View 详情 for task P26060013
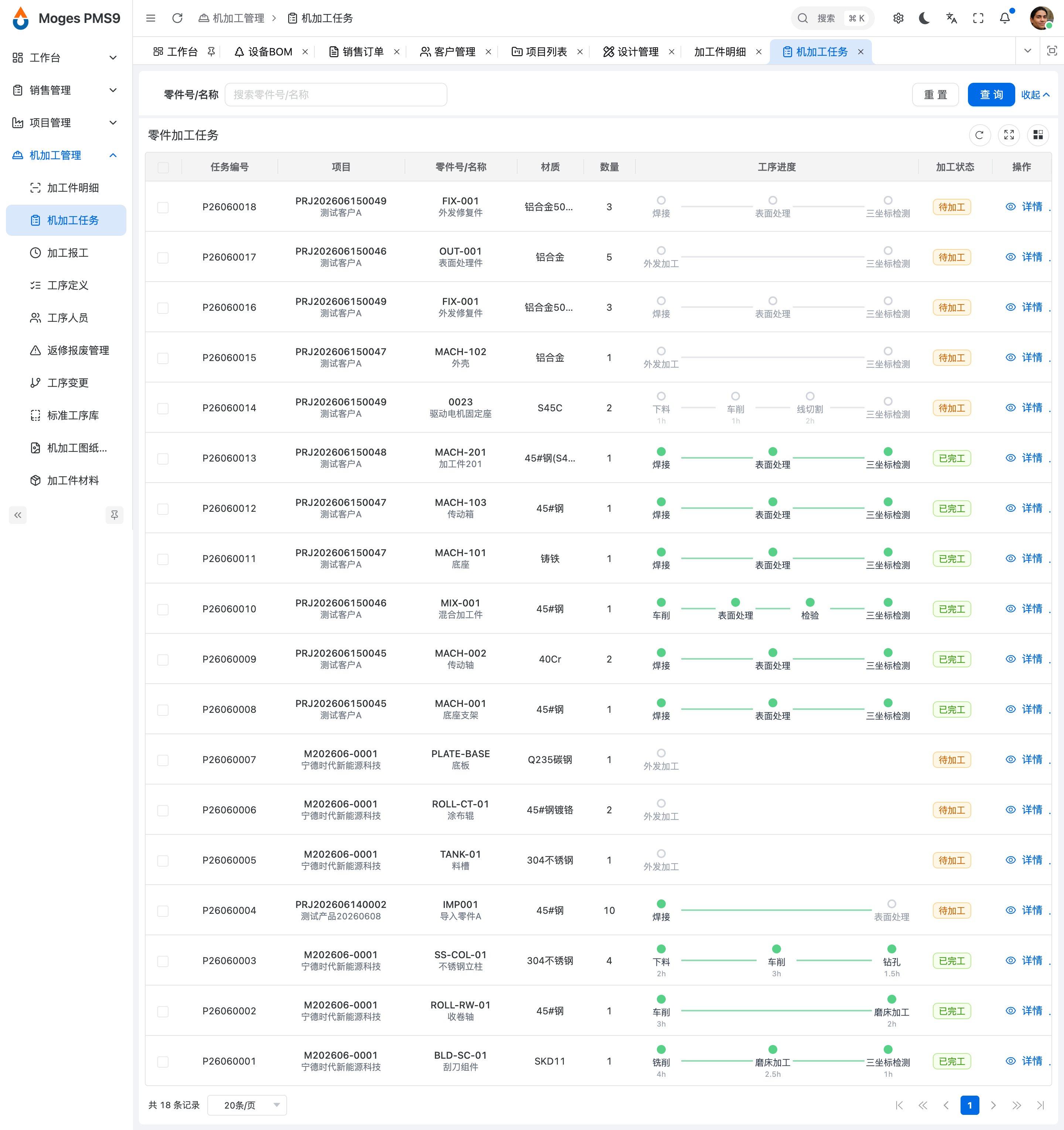 1024,457
